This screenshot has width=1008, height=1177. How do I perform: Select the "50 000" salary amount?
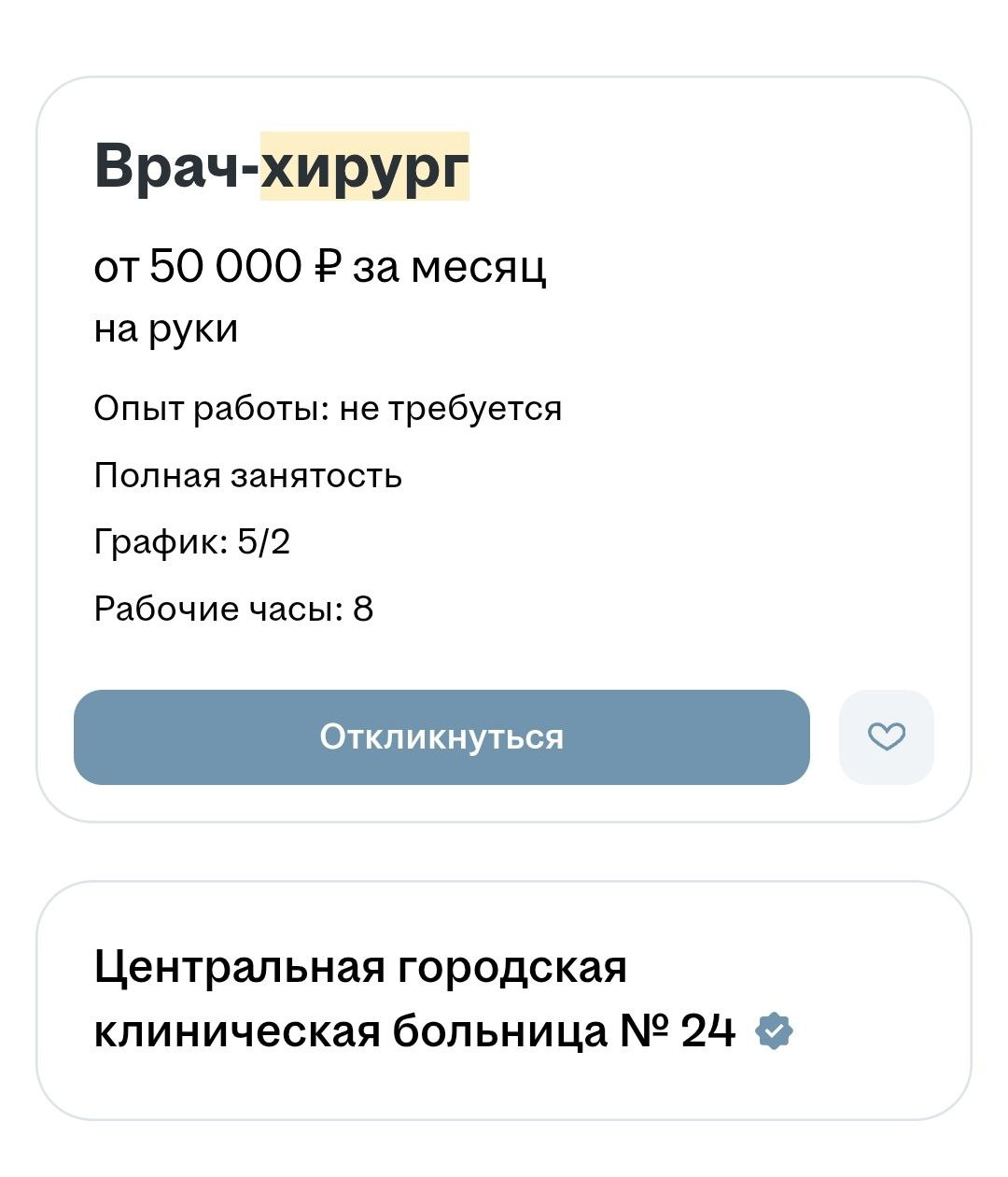pyautogui.click(x=226, y=267)
